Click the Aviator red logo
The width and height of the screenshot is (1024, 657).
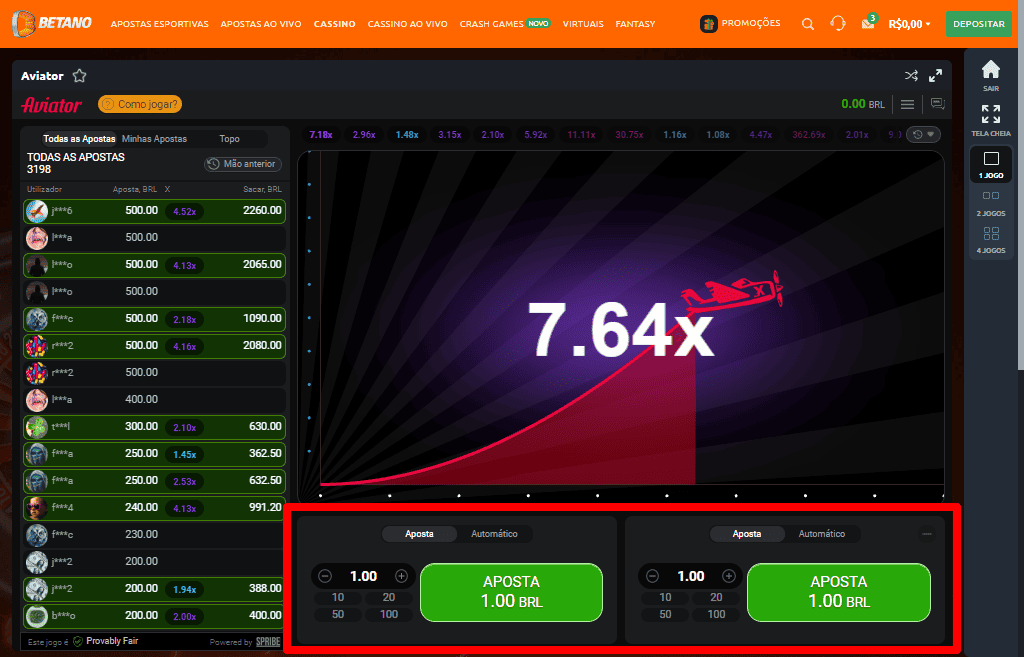(52, 104)
